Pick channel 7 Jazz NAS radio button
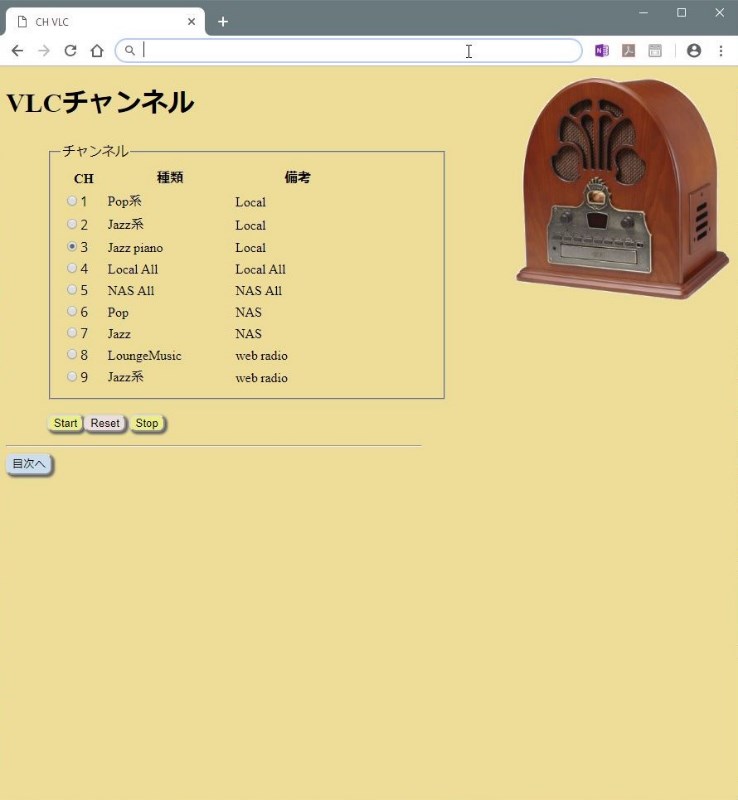 [x=72, y=333]
